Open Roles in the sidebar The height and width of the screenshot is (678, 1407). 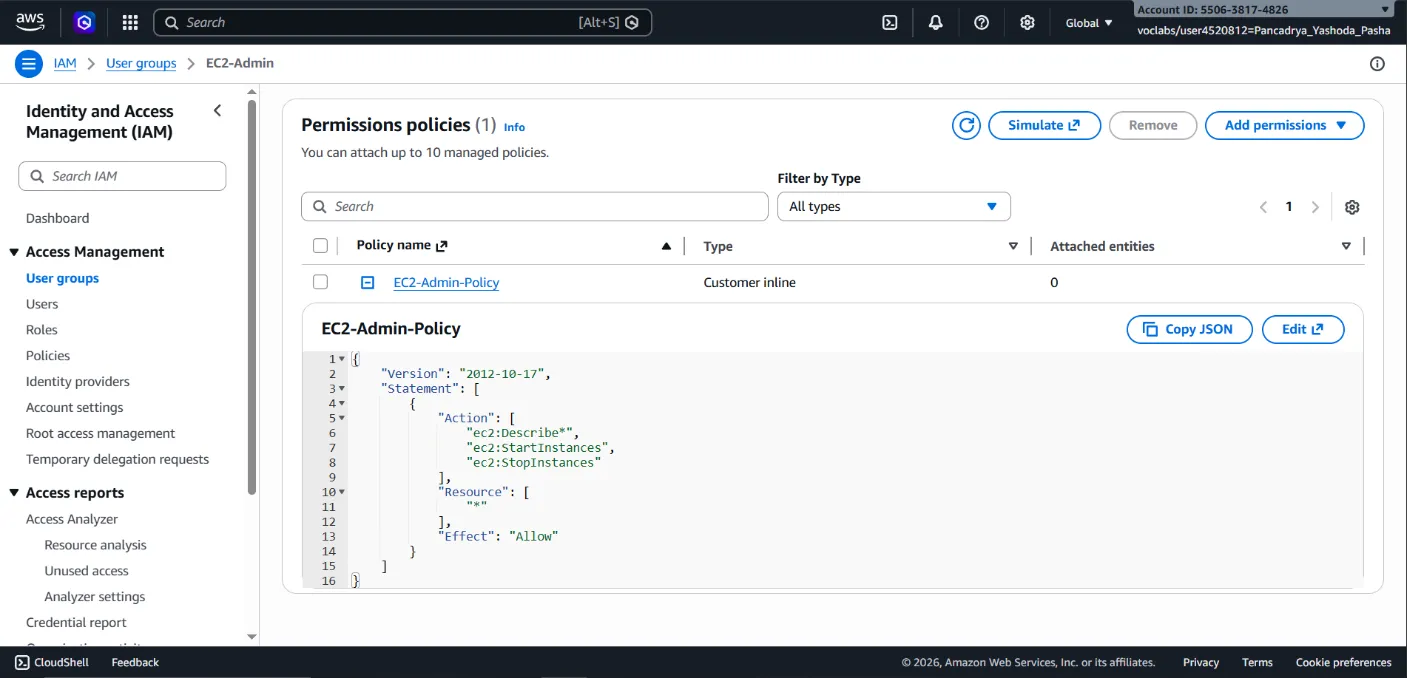42,330
